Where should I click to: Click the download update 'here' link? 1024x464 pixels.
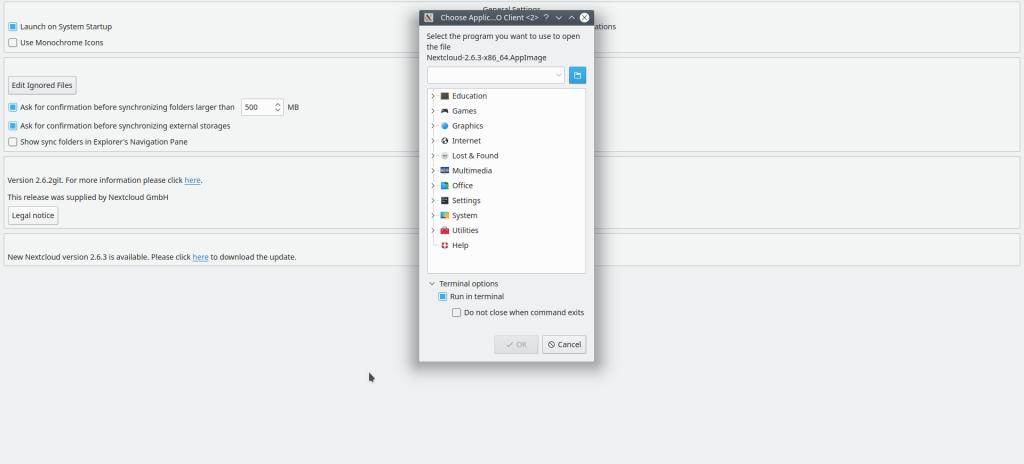pos(200,257)
